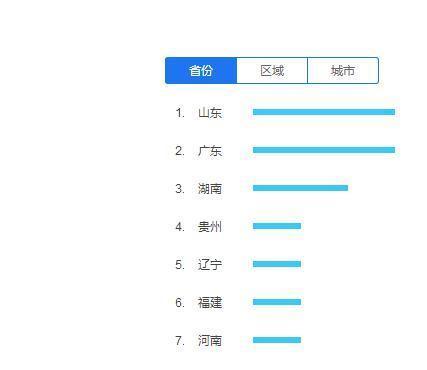Open the 城市 tab
427x370 pixels.
pyautogui.click(x=343, y=70)
